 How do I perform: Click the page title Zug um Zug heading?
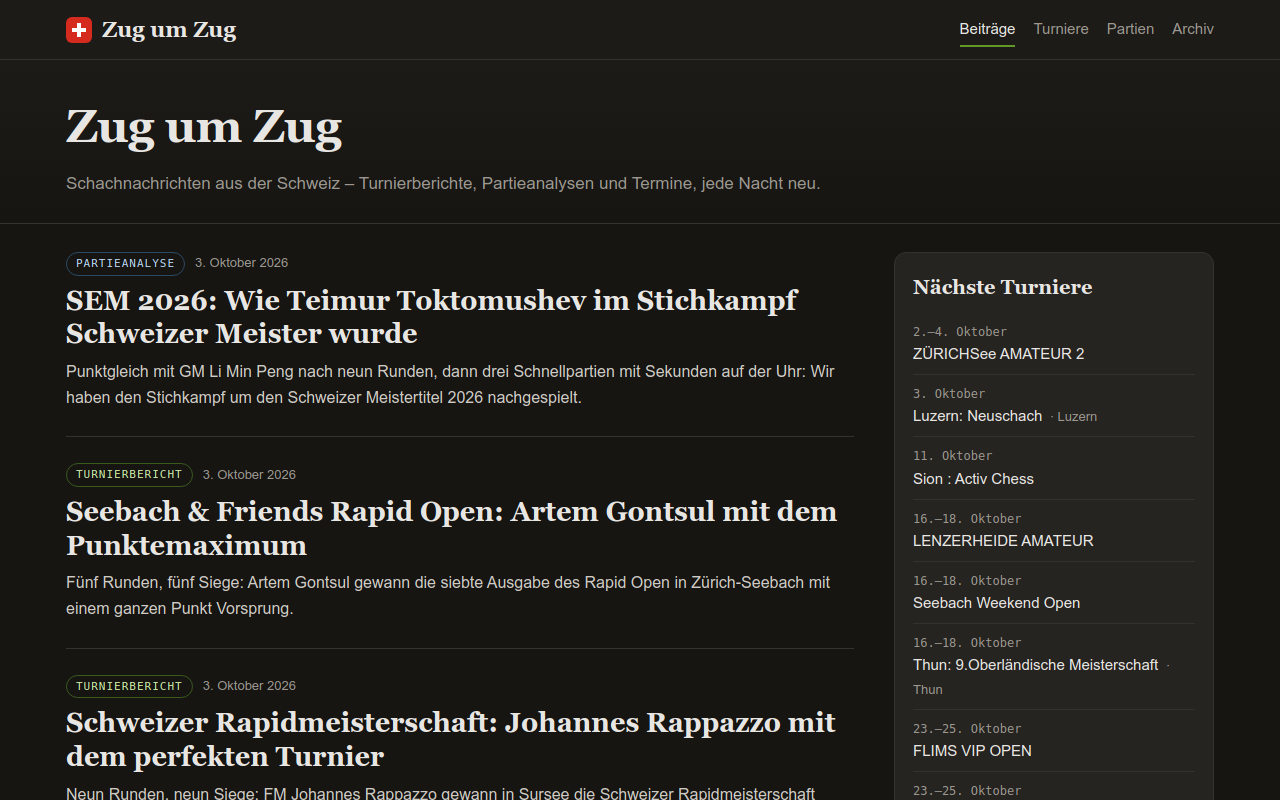click(204, 127)
